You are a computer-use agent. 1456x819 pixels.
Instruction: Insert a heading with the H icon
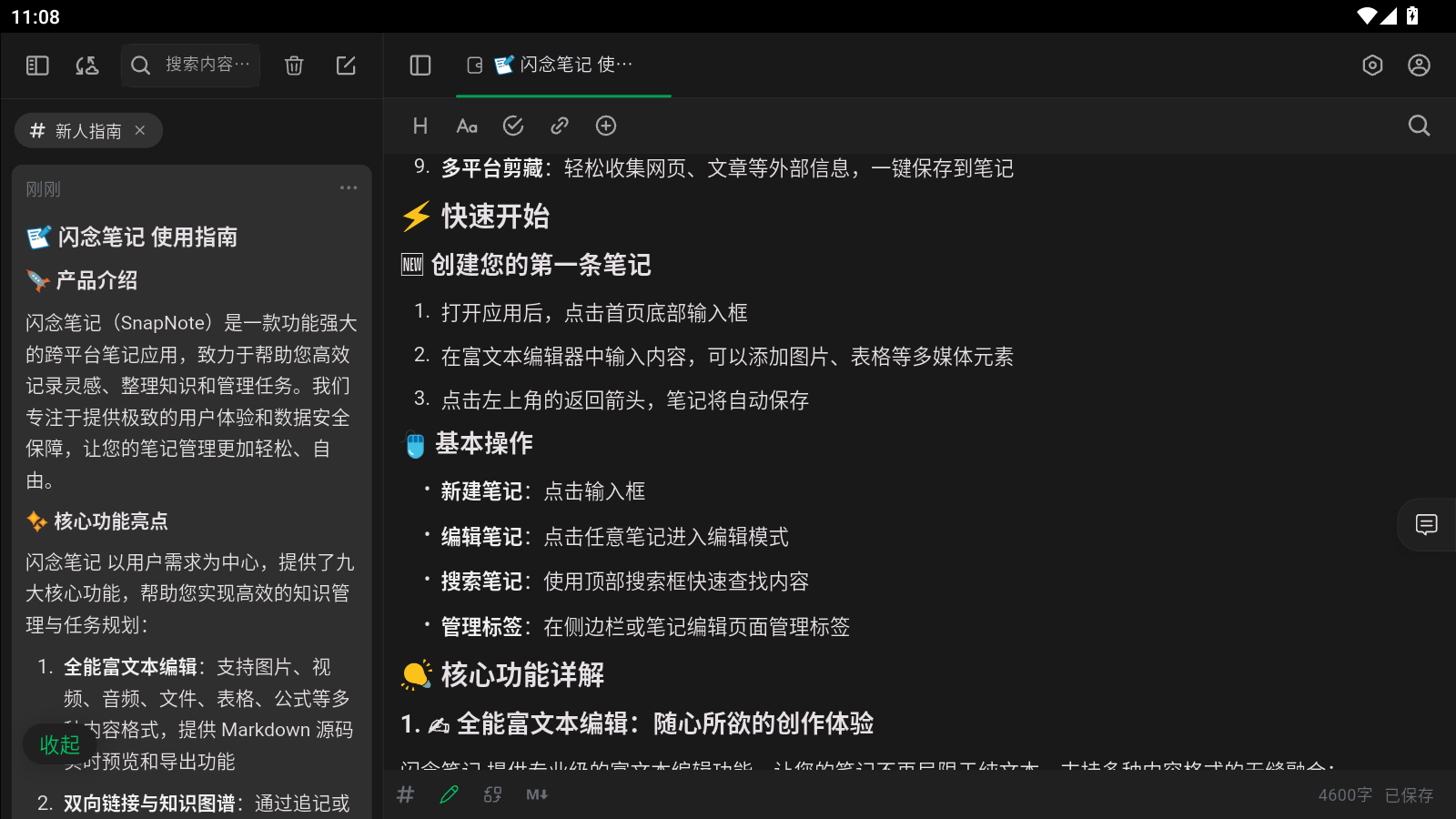(x=420, y=126)
